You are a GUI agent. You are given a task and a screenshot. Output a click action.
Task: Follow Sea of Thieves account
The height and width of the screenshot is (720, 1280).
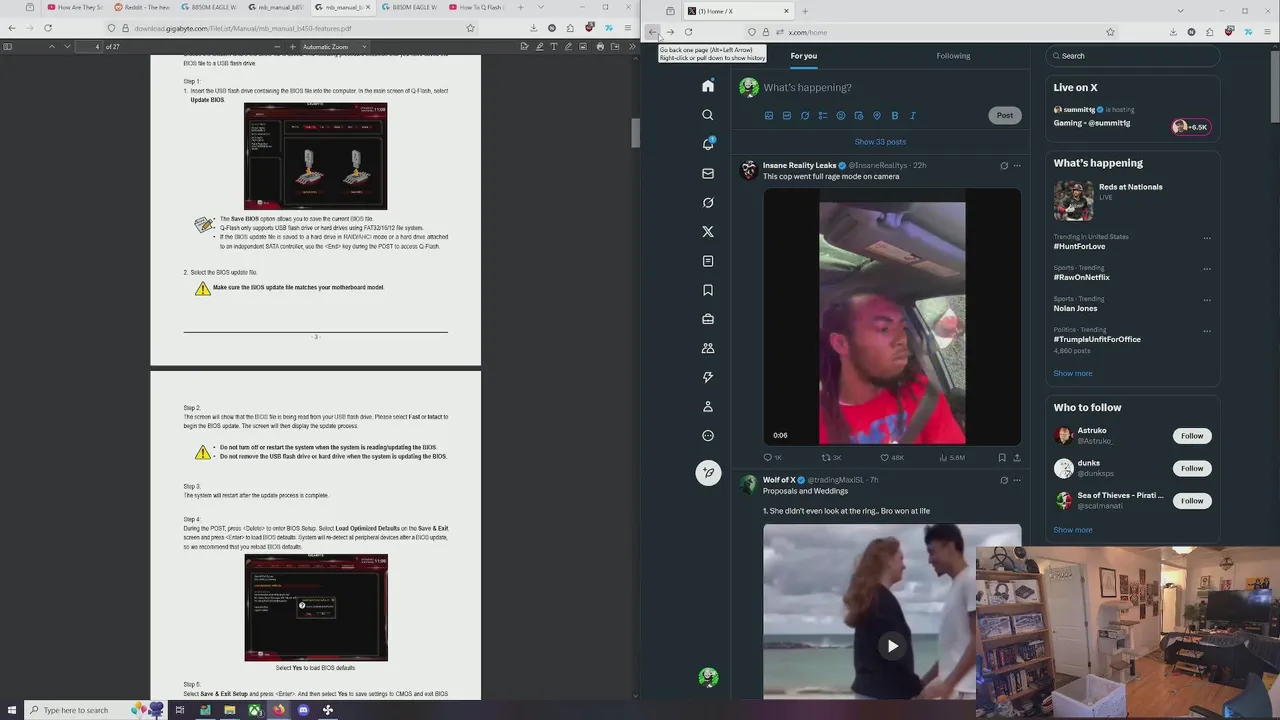click(1192, 501)
